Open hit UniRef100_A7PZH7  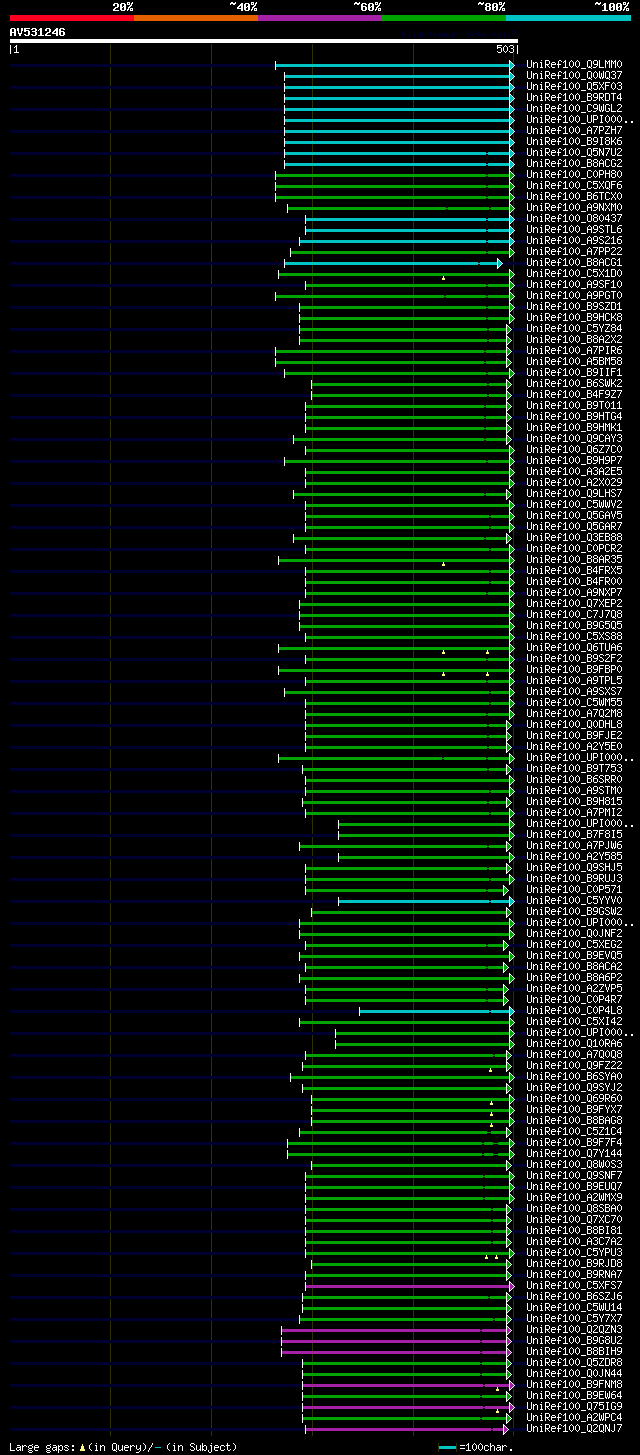coord(574,130)
